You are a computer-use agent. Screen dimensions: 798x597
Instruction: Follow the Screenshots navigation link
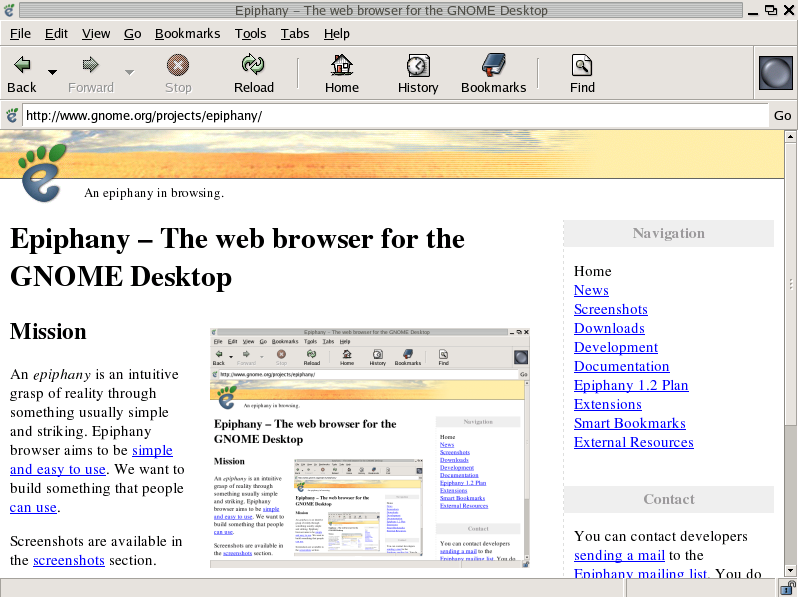[x=610, y=309]
